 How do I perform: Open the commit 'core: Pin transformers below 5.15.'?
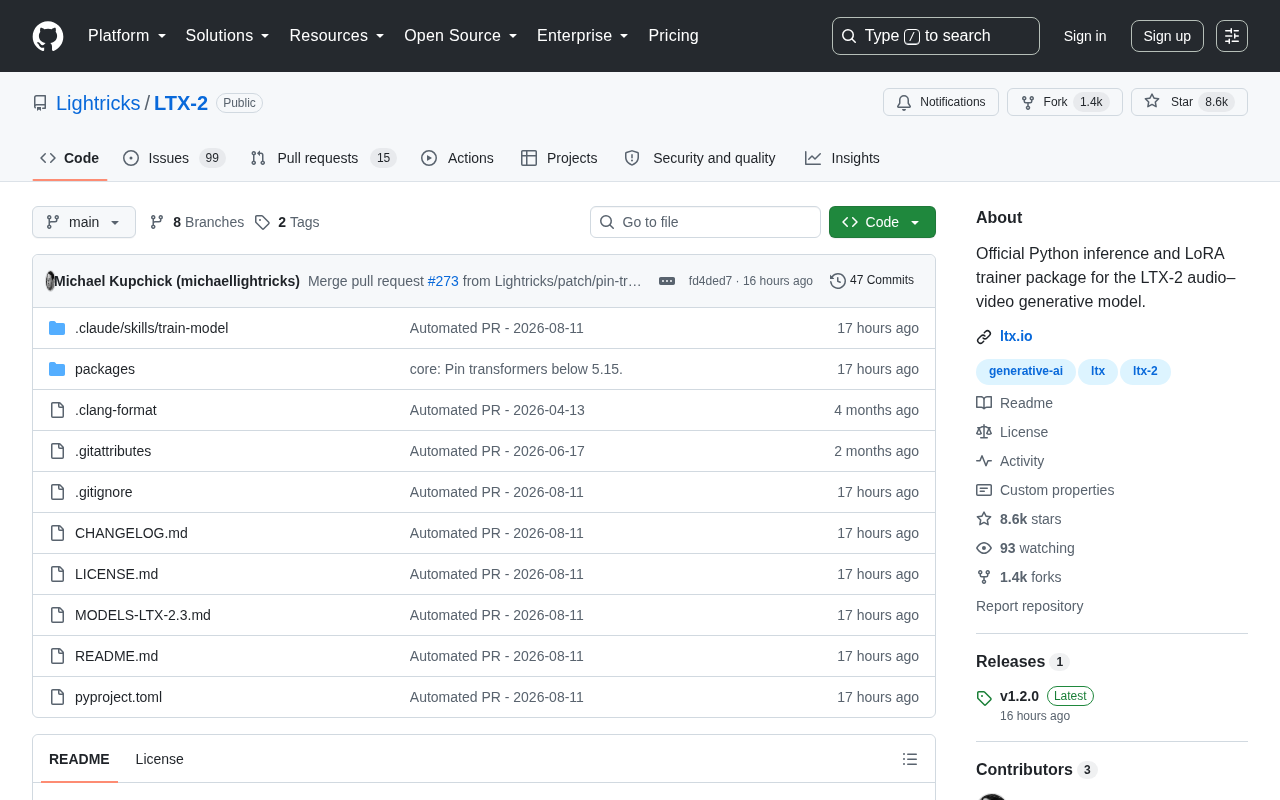click(516, 369)
